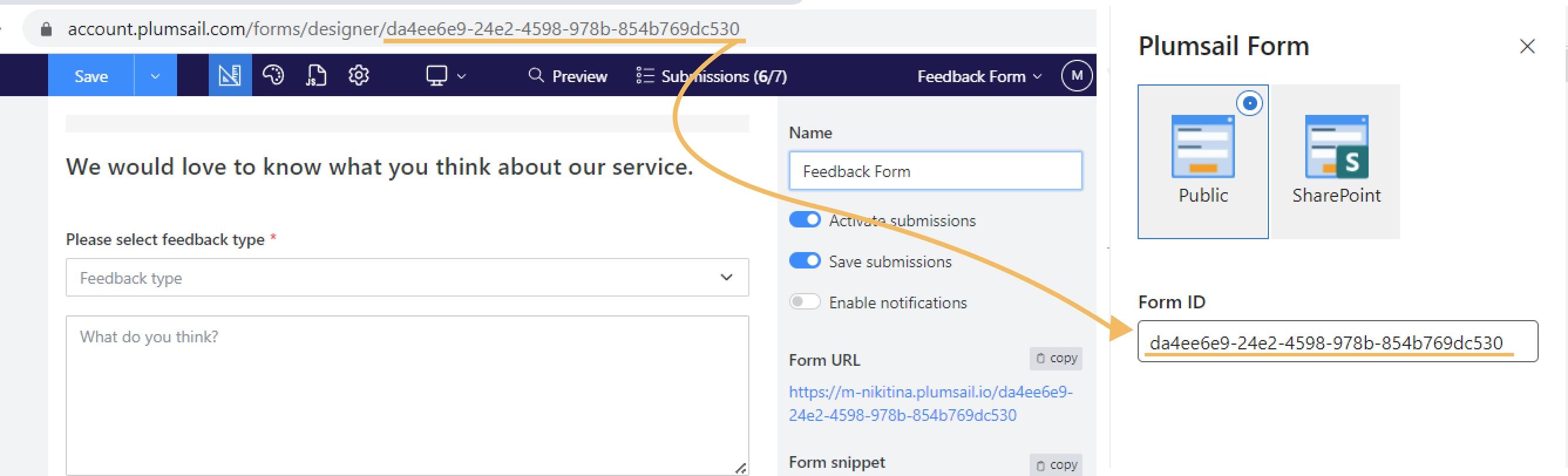Open the theme palette icon
This screenshot has height=476, width=1568.
pos(273,76)
